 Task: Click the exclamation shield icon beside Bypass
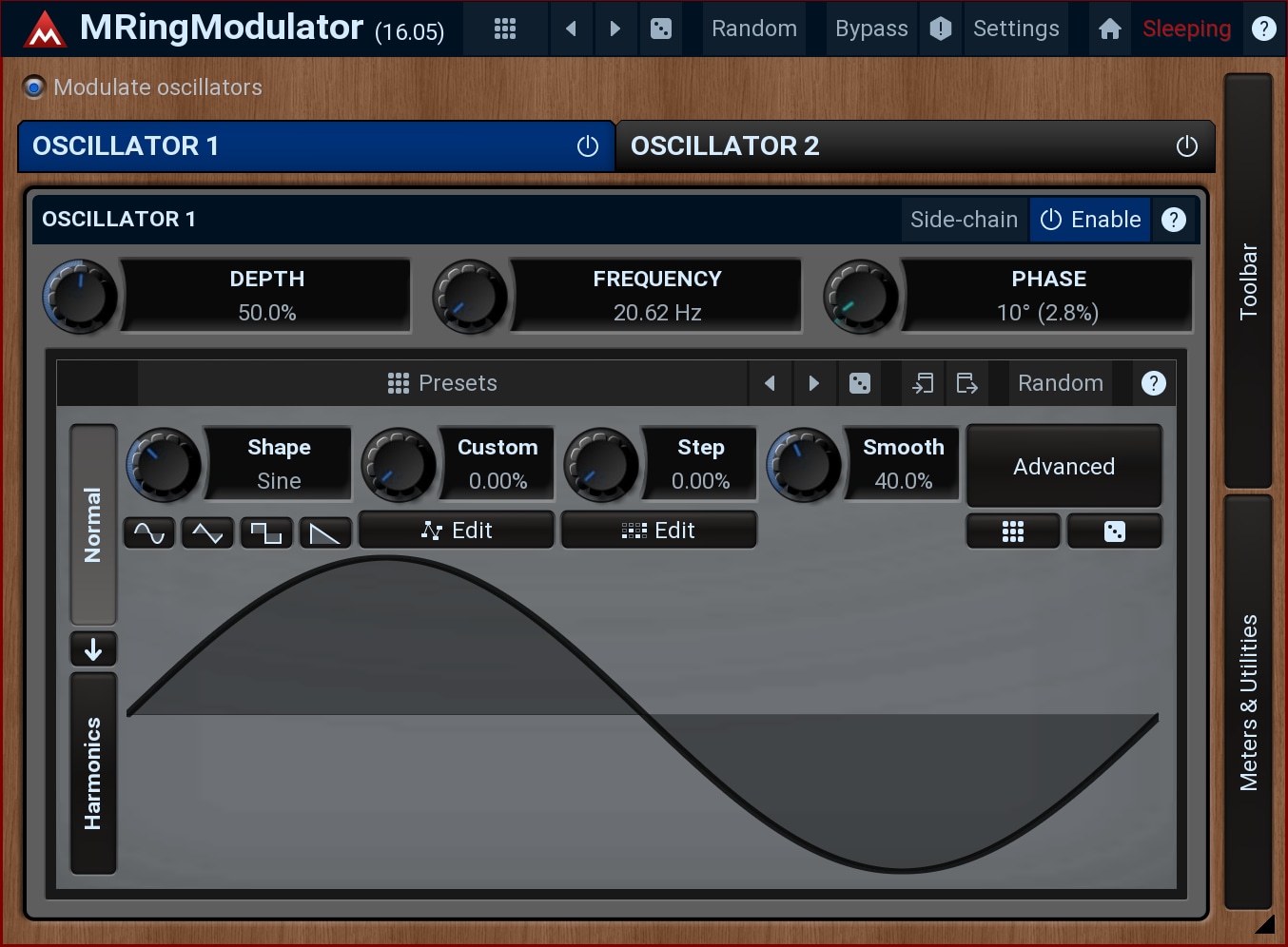point(940,29)
